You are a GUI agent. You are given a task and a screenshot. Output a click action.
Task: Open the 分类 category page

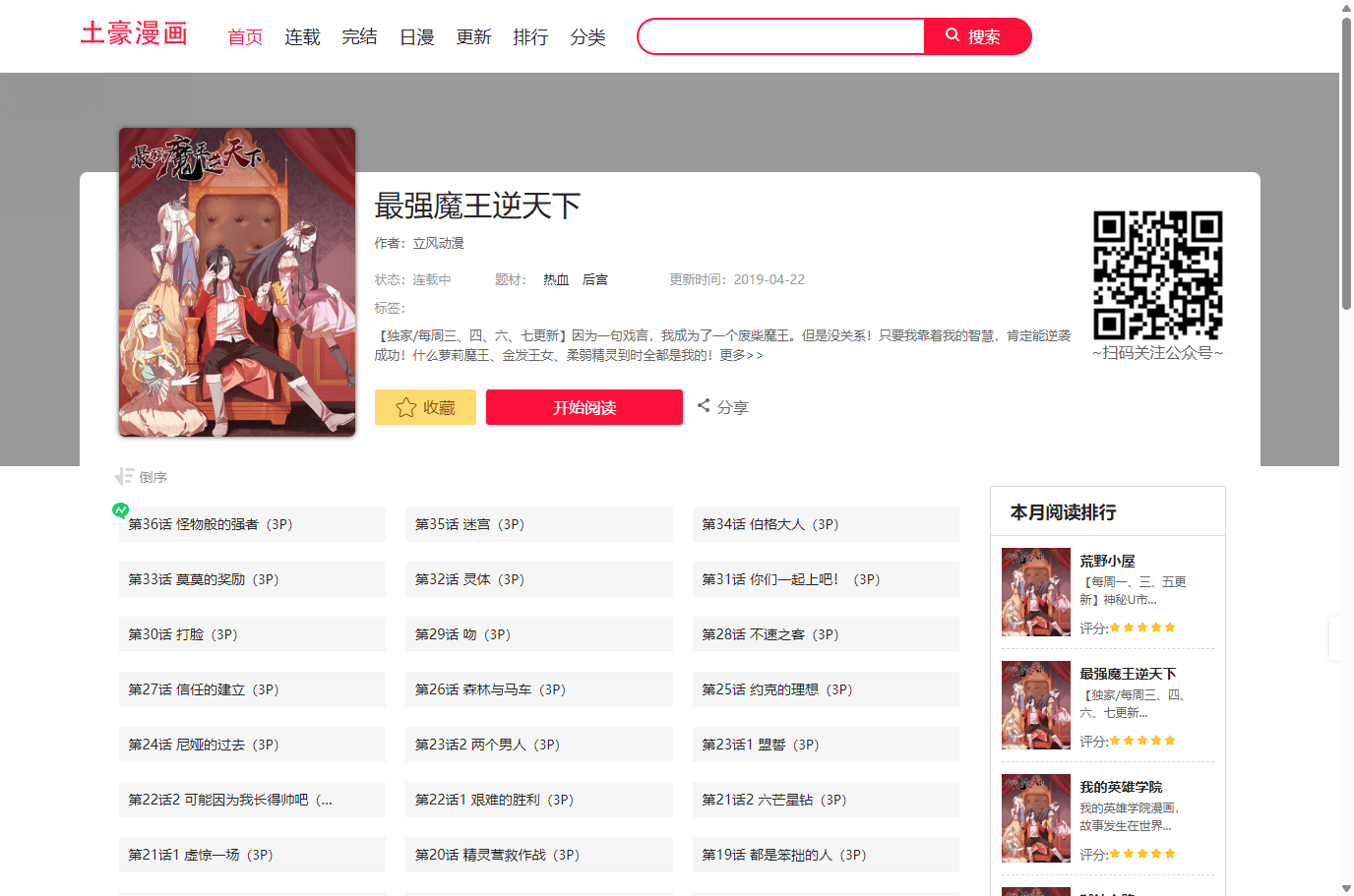[x=587, y=37]
